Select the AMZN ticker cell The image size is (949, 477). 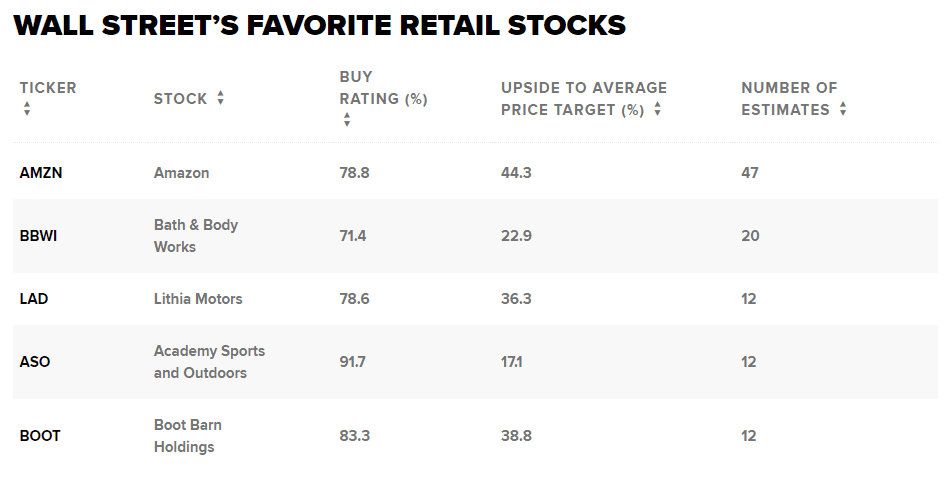tap(41, 173)
